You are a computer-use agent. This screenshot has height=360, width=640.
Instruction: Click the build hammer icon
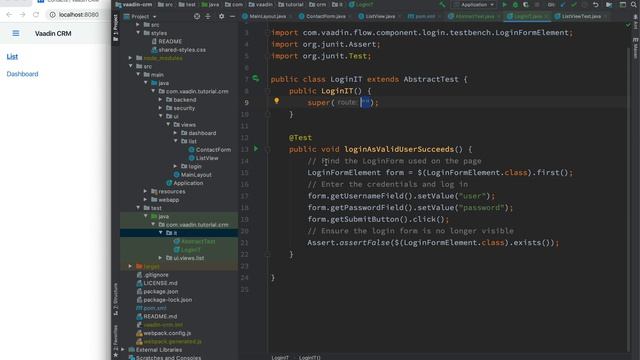442,4
